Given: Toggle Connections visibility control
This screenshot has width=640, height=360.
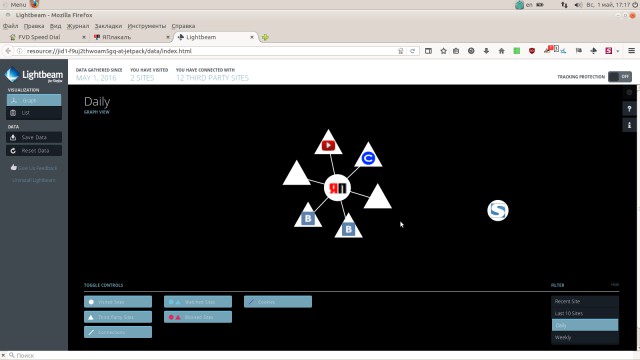Looking at the screenshot, I should (118, 332).
